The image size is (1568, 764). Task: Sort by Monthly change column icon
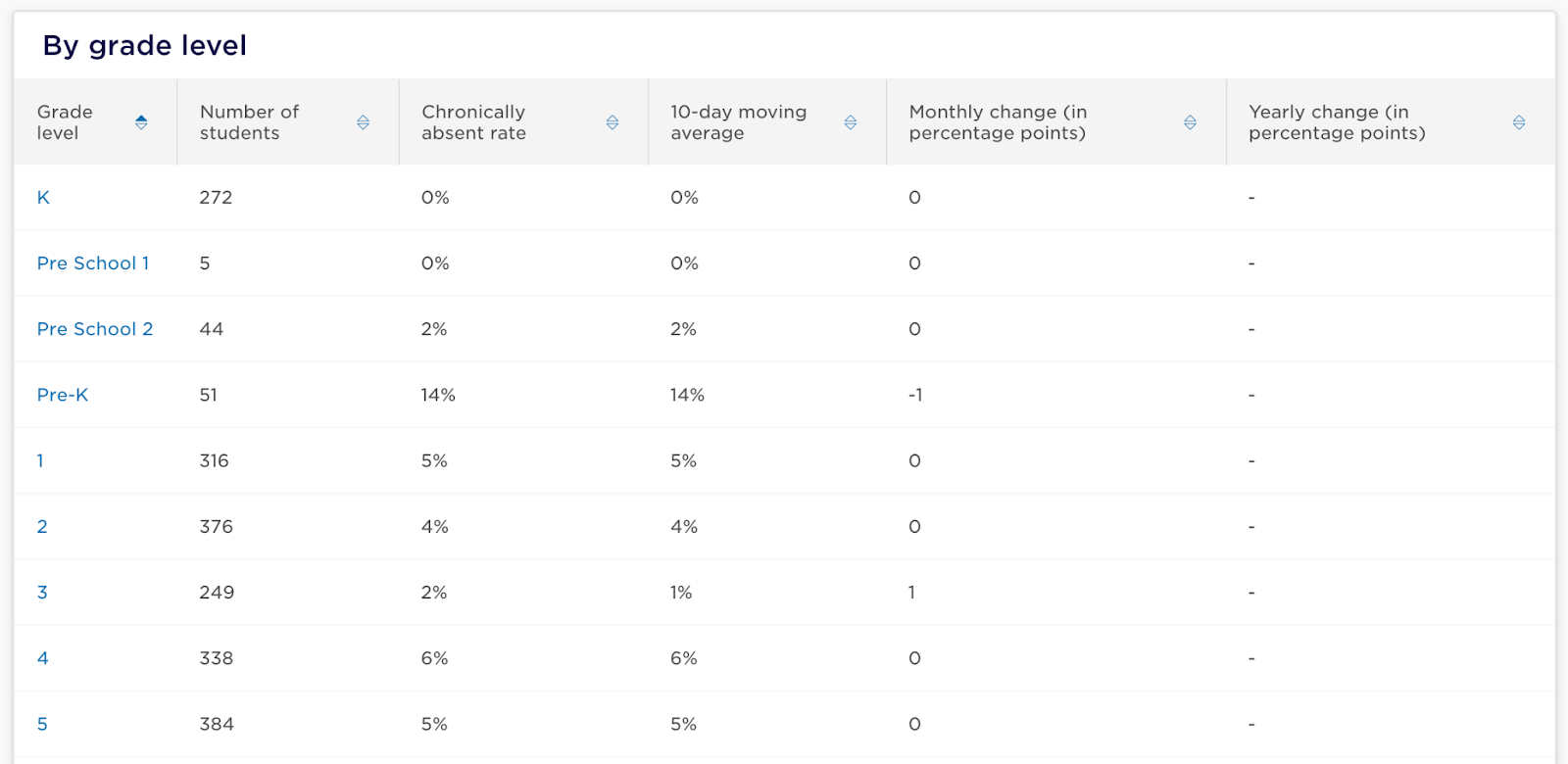point(1190,122)
